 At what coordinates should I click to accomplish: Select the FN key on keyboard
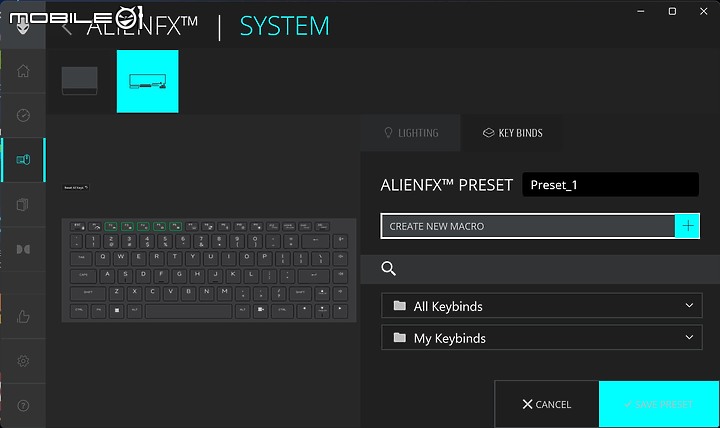click(x=99, y=310)
